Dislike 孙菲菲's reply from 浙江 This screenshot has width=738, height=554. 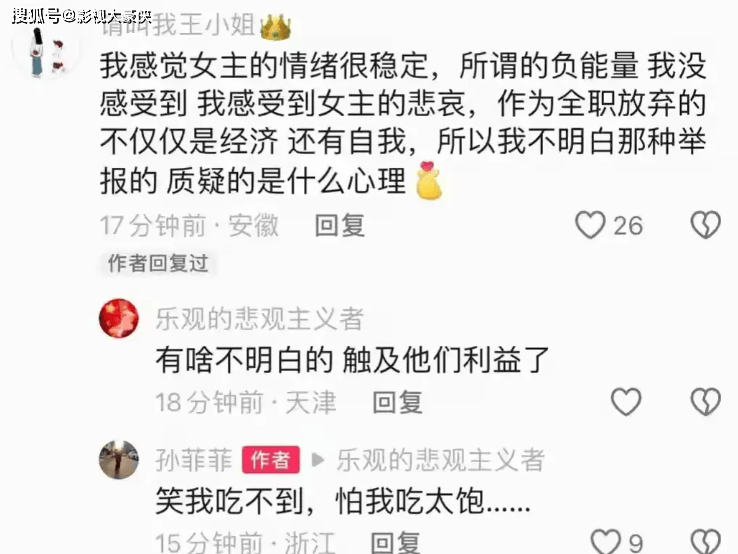pyautogui.click(x=706, y=541)
